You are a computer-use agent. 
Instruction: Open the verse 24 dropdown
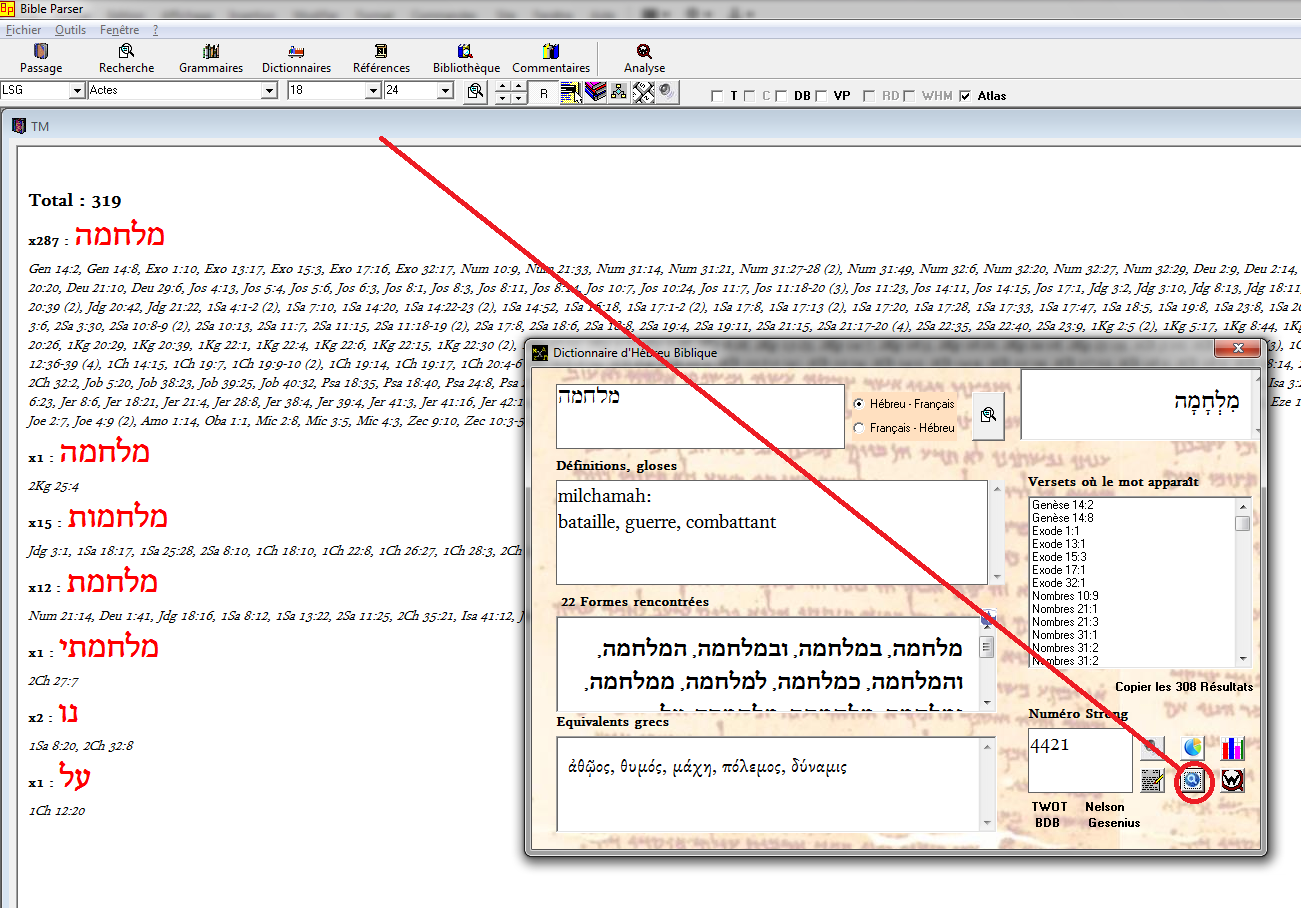tap(445, 91)
